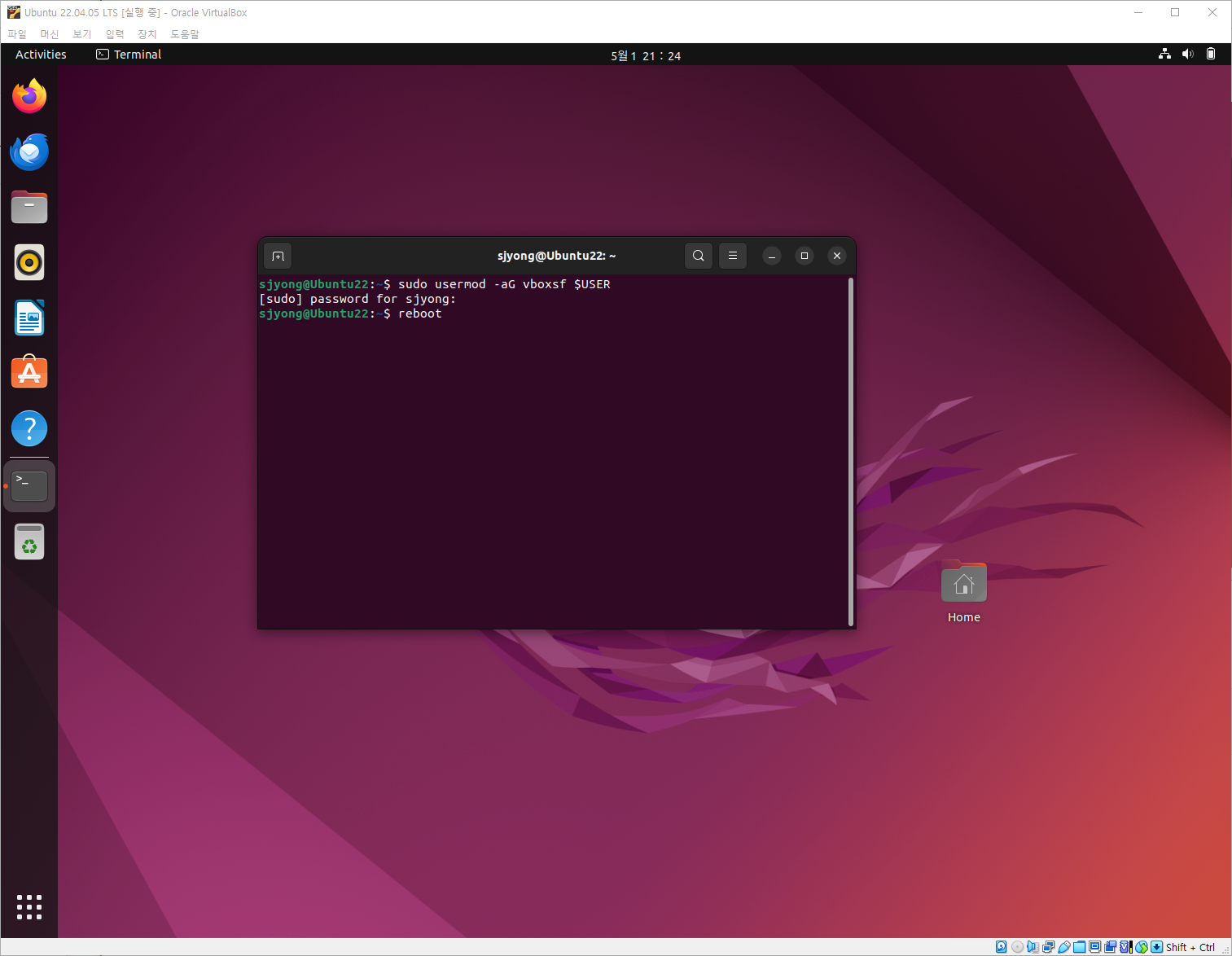
Task: Click the VirtualBox USB status icon
Action: tap(1063, 947)
